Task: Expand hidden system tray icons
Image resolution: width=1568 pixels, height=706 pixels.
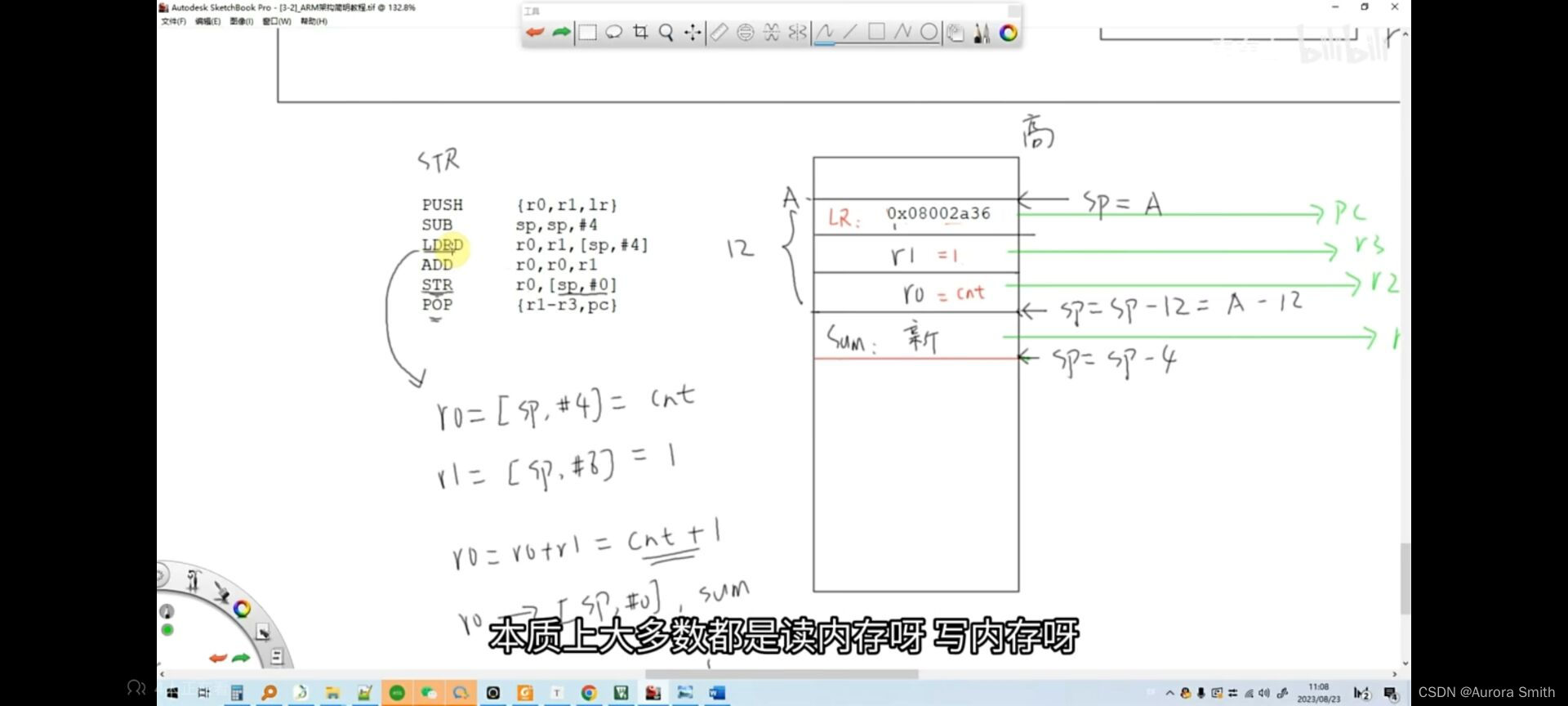Action: point(1169,693)
